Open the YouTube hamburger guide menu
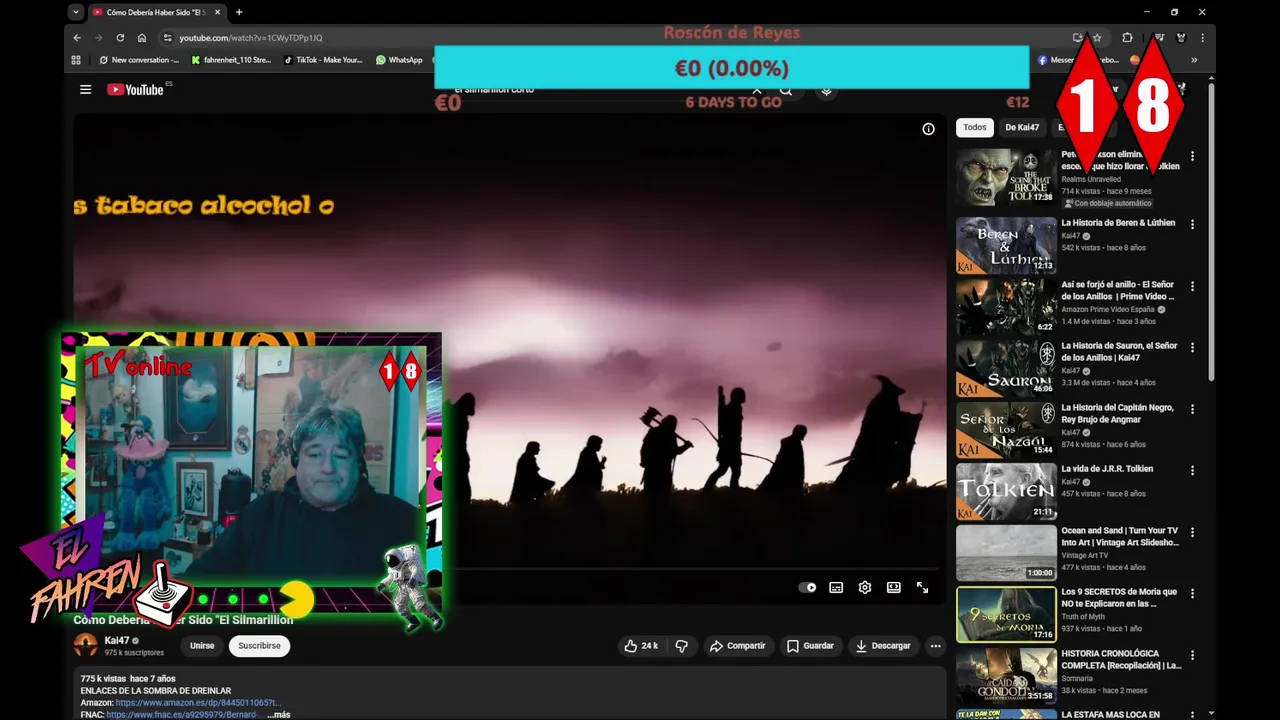 pos(86,89)
